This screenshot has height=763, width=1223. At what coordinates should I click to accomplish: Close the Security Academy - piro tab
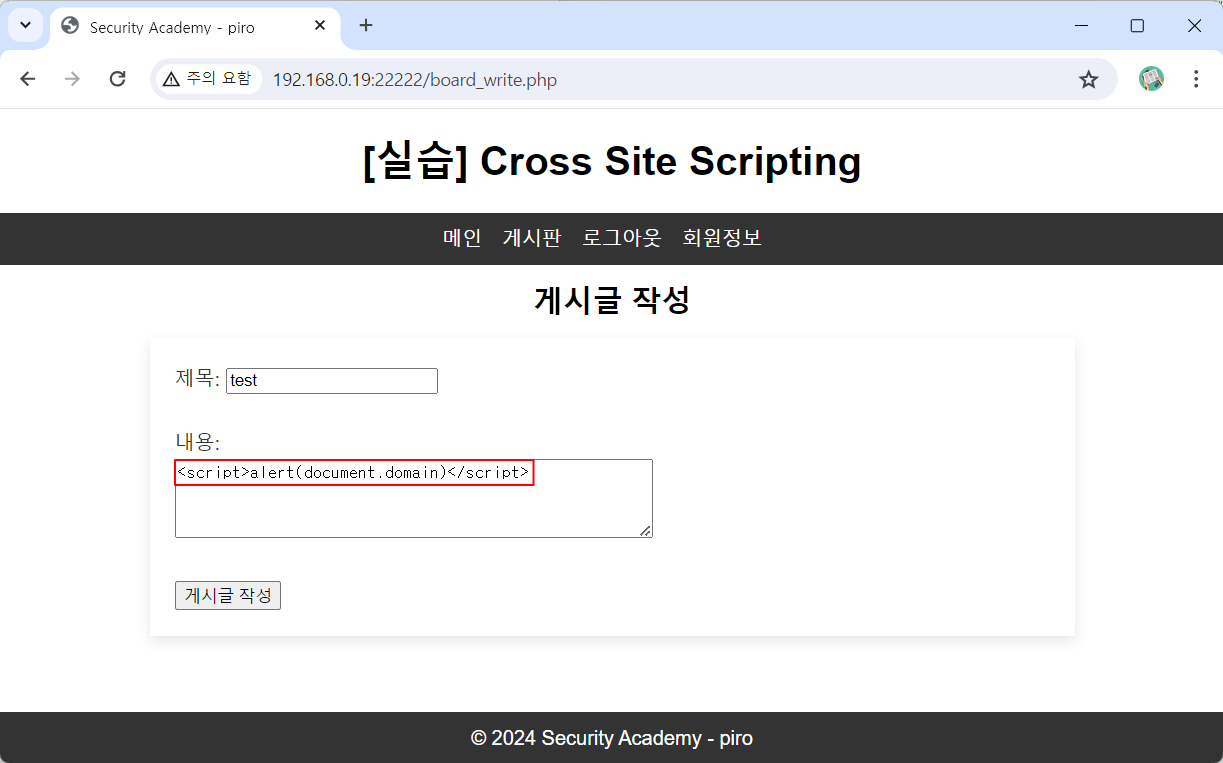(x=320, y=26)
